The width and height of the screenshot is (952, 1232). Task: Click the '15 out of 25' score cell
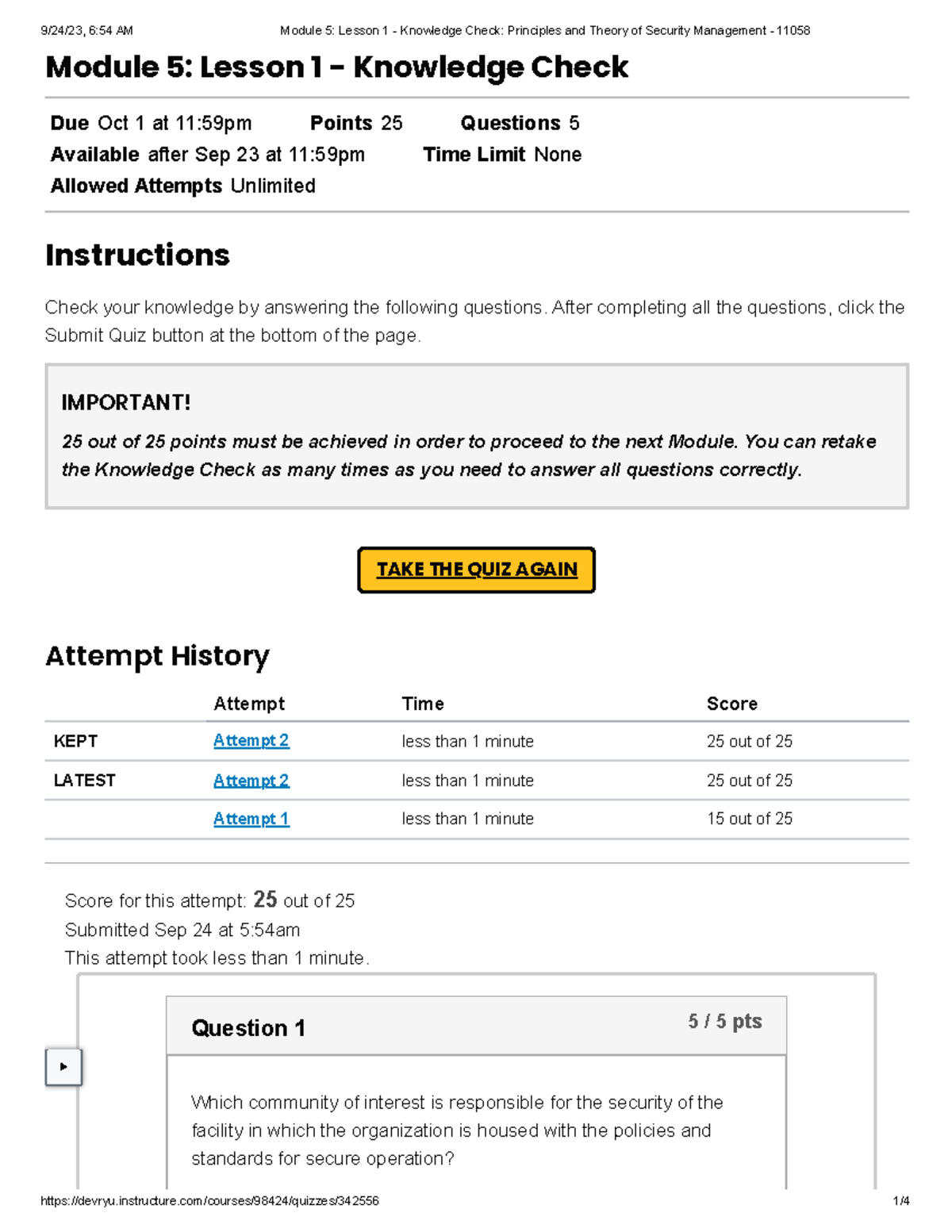tap(749, 819)
